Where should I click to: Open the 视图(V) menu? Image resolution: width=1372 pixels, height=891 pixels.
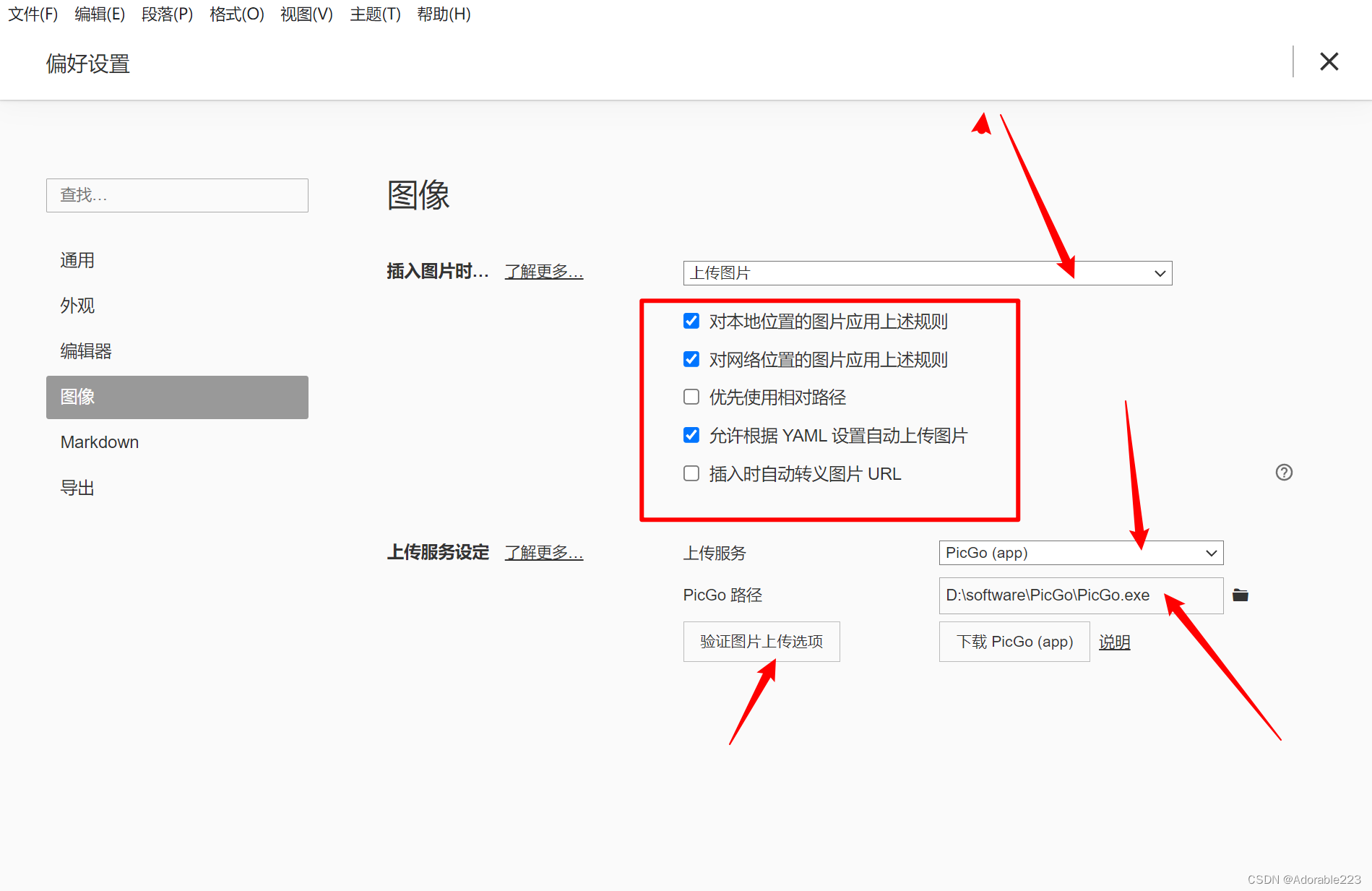306,14
